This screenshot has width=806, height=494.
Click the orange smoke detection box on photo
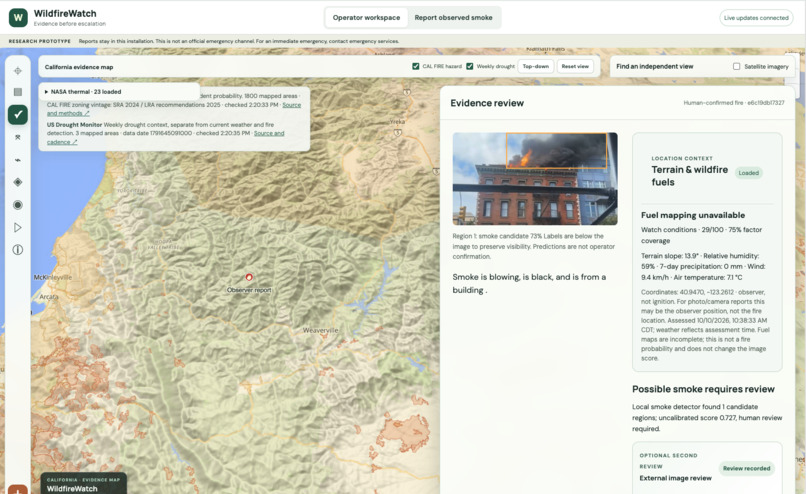(556, 151)
